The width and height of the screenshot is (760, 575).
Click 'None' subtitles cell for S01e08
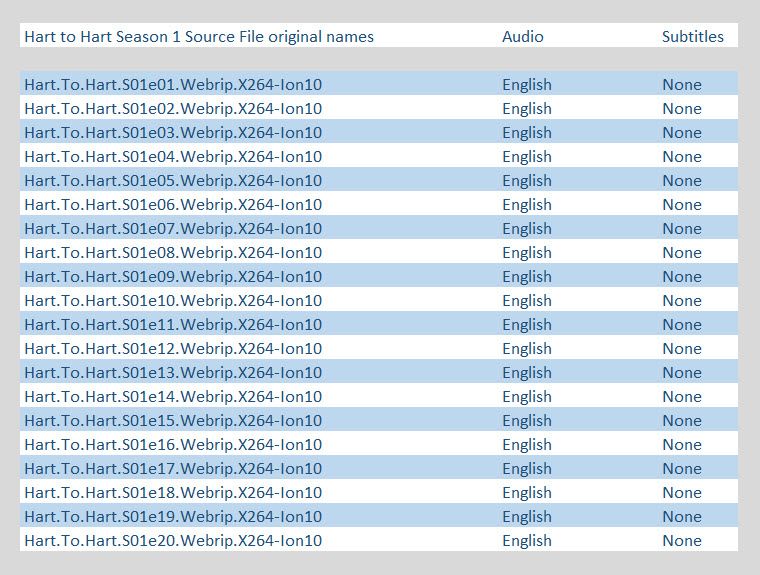click(x=682, y=253)
